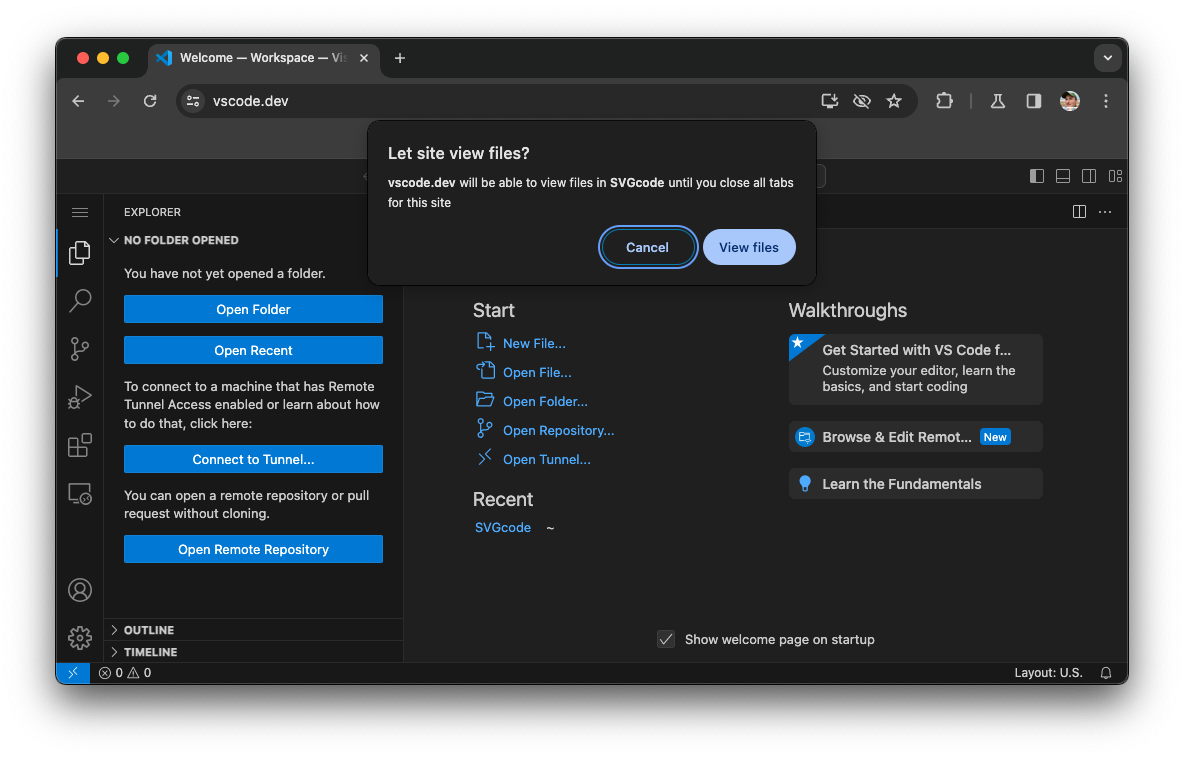Open the Extensions view
The width and height of the screenshot is (1184, 758).
[80, 445]
